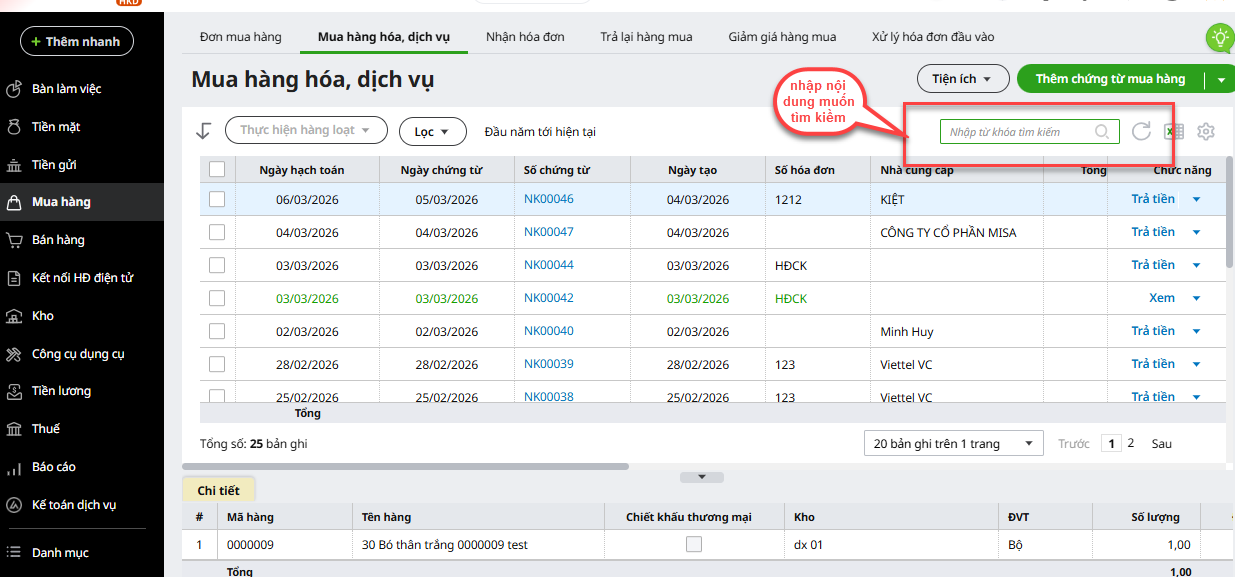Expand the Tiện ích dropdown
Image resolution: width=1235 pixels, height=577 pixels.
pos(961,79)
